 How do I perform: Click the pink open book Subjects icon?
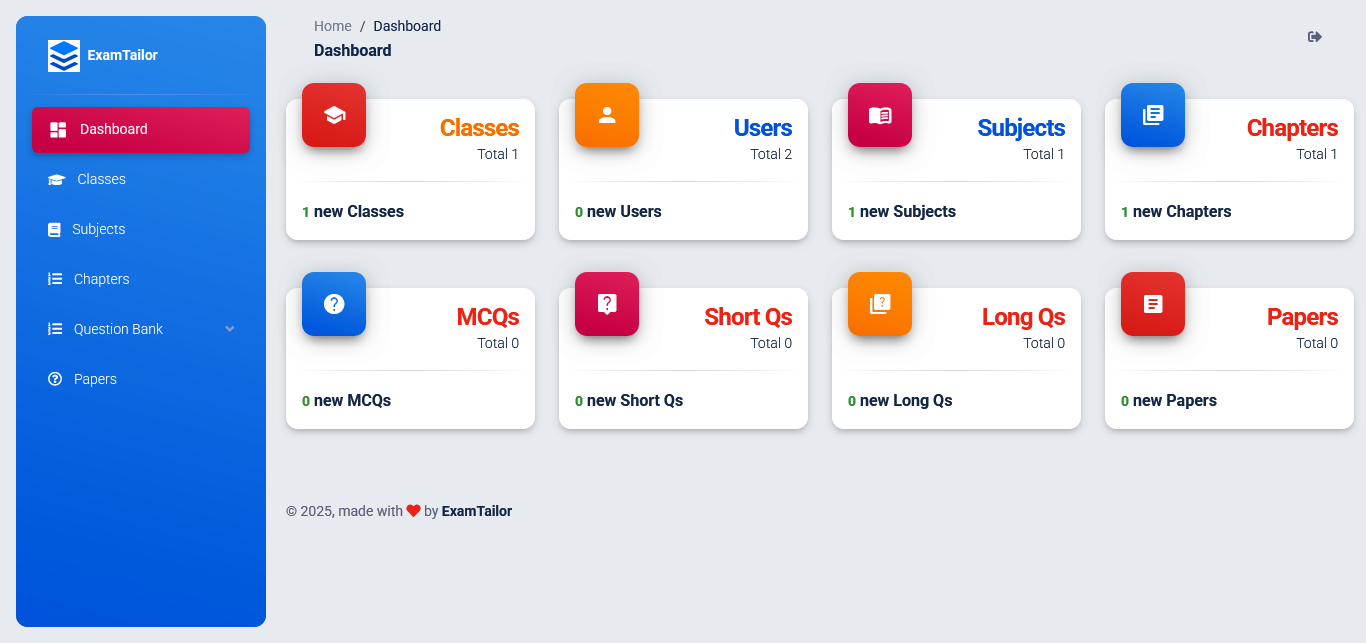[x=880, y=115]
